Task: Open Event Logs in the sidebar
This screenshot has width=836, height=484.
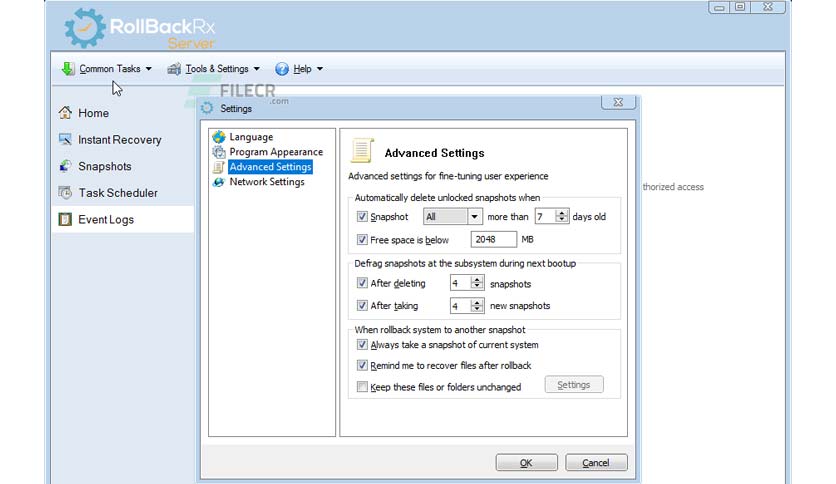Action: [x=123, y=219]
